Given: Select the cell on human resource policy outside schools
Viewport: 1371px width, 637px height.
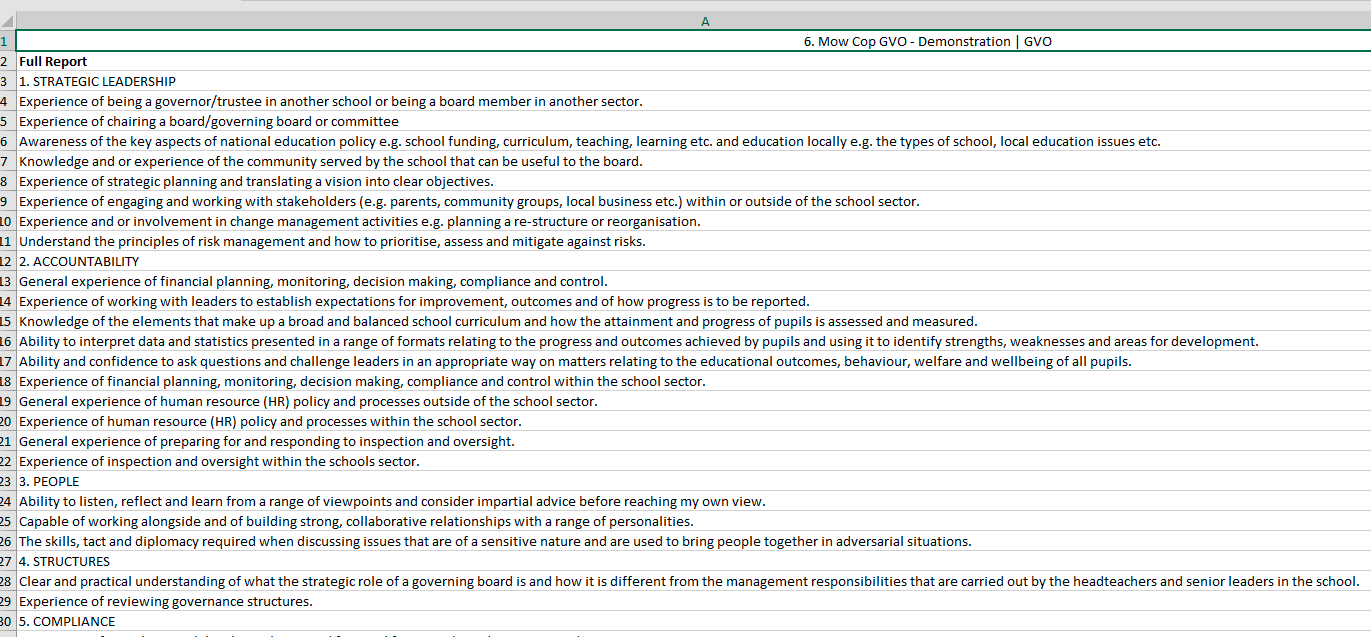Looking at the screenshot, I should [693, 401].
